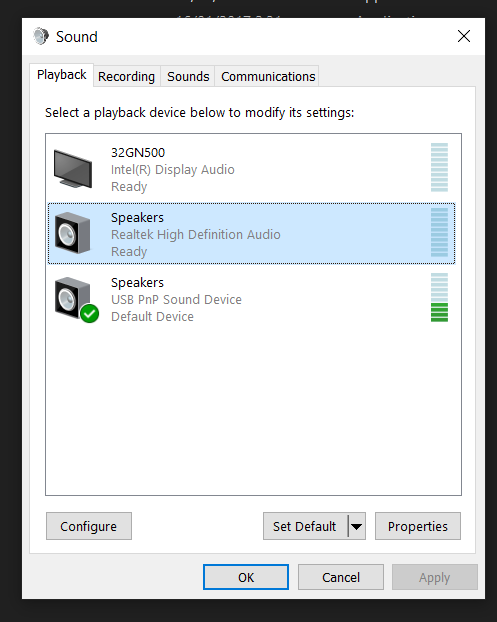Click 'USB PnP Sound Device' text
497x622 pixels.
pyautogui.click(x=176, y=299)
